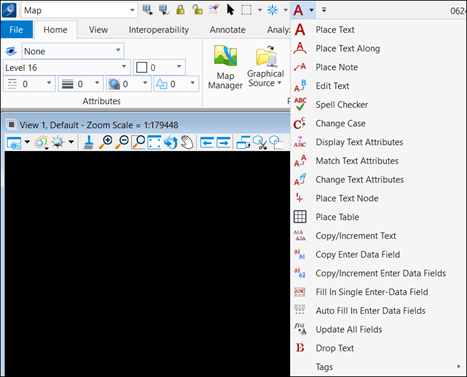Open the File backstage tab
This screenshot has height=377, width=467.
click(16, 30)
